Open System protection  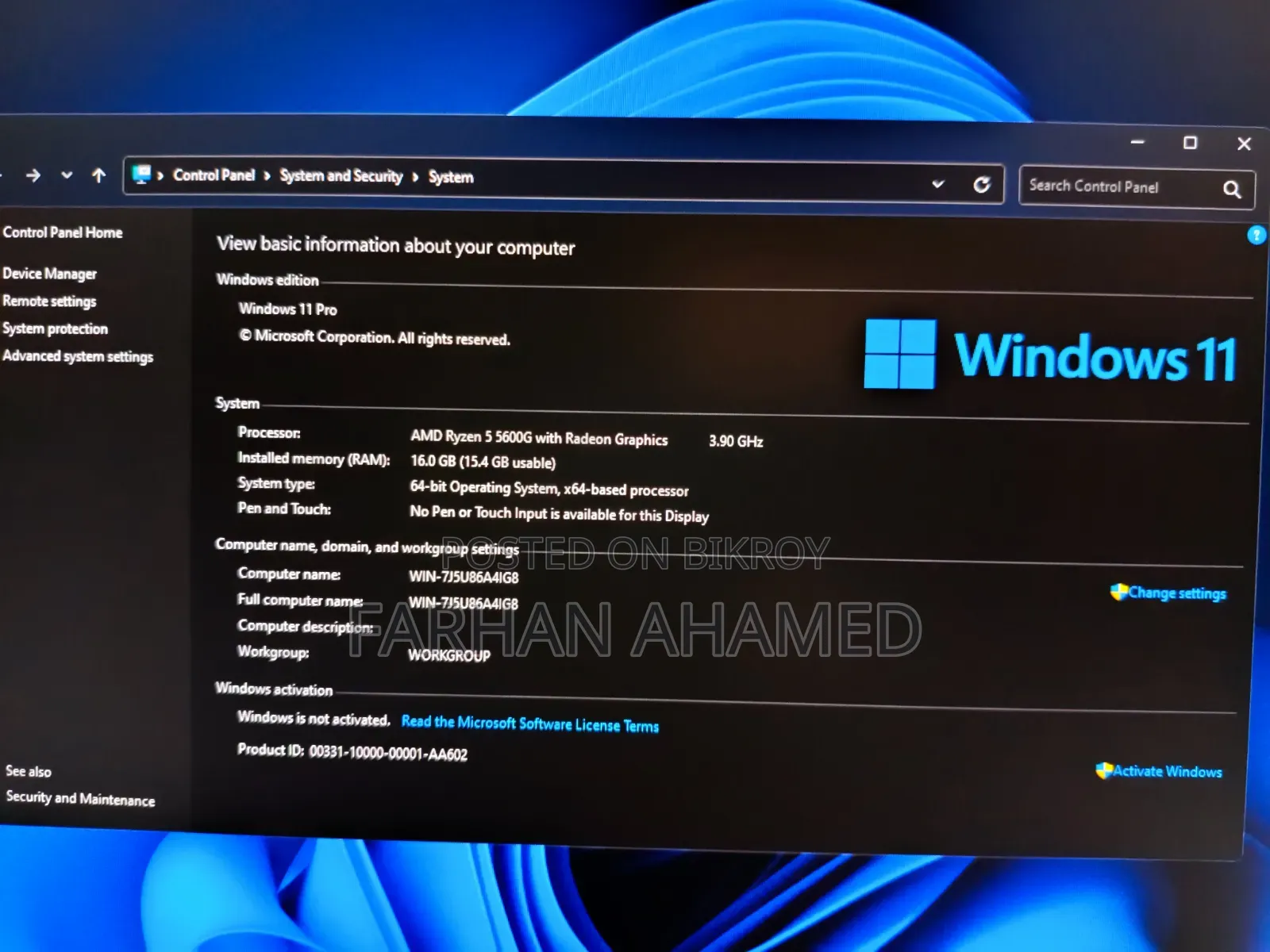tap(55, 328)
